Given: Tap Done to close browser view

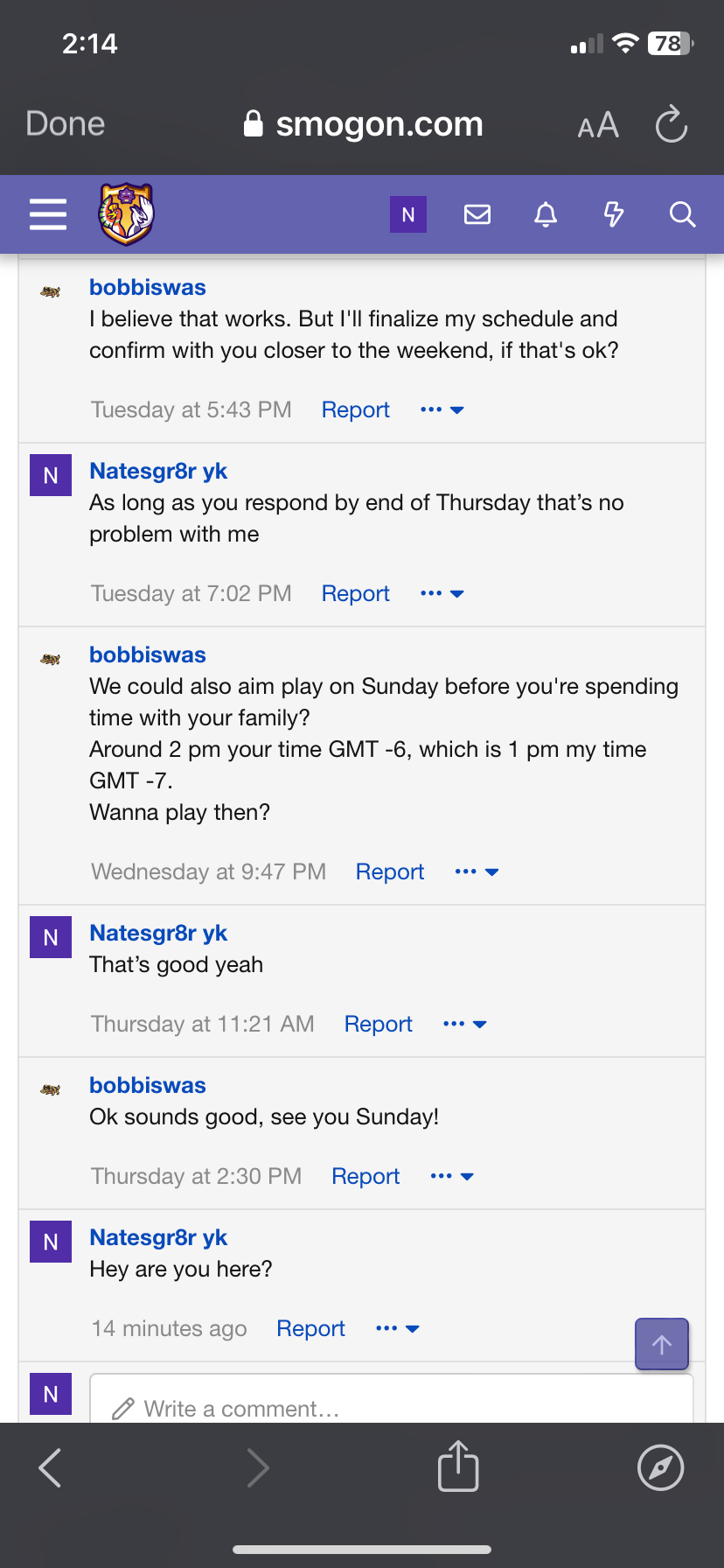Looking at the screenshot, I should coord(66,124).
